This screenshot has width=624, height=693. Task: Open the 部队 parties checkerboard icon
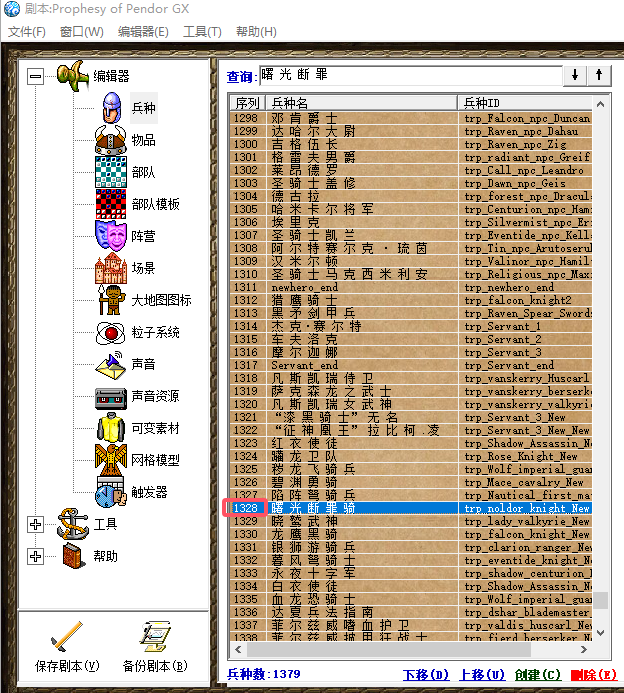coord(111,172)
